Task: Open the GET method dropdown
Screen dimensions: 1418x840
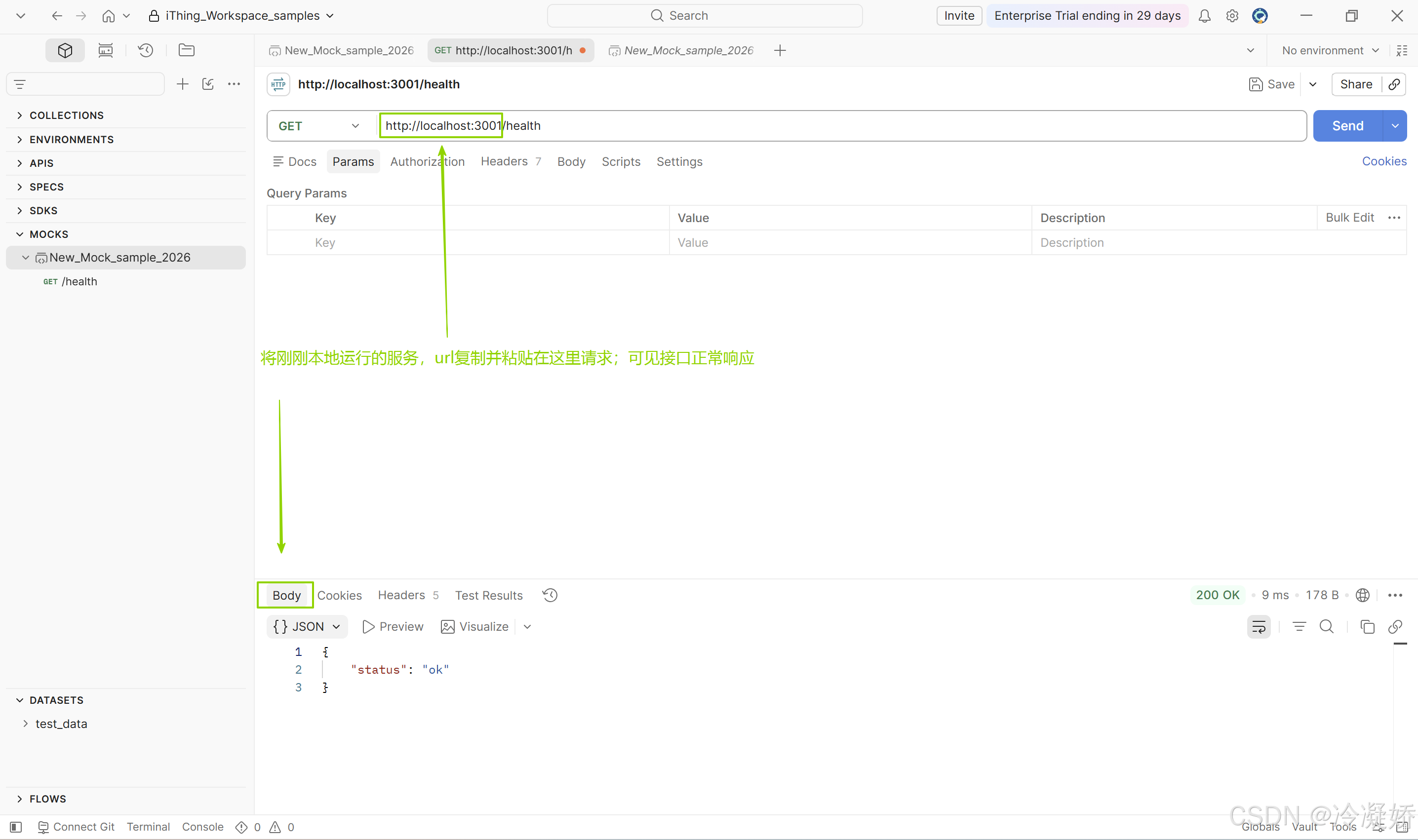Action: click(x=319, y=126)
